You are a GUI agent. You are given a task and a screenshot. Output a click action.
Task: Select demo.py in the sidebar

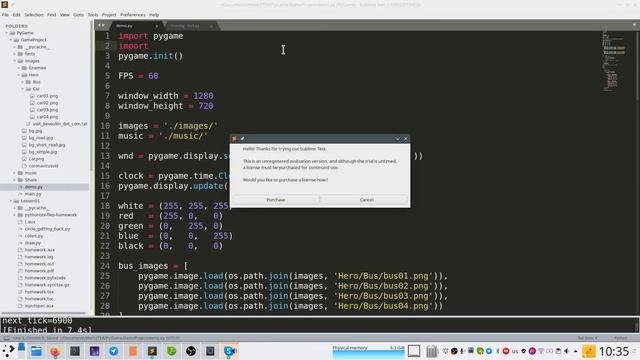33,187
